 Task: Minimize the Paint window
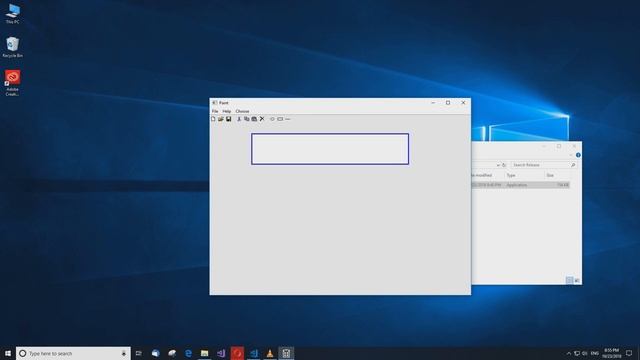[x=433, y=103]
